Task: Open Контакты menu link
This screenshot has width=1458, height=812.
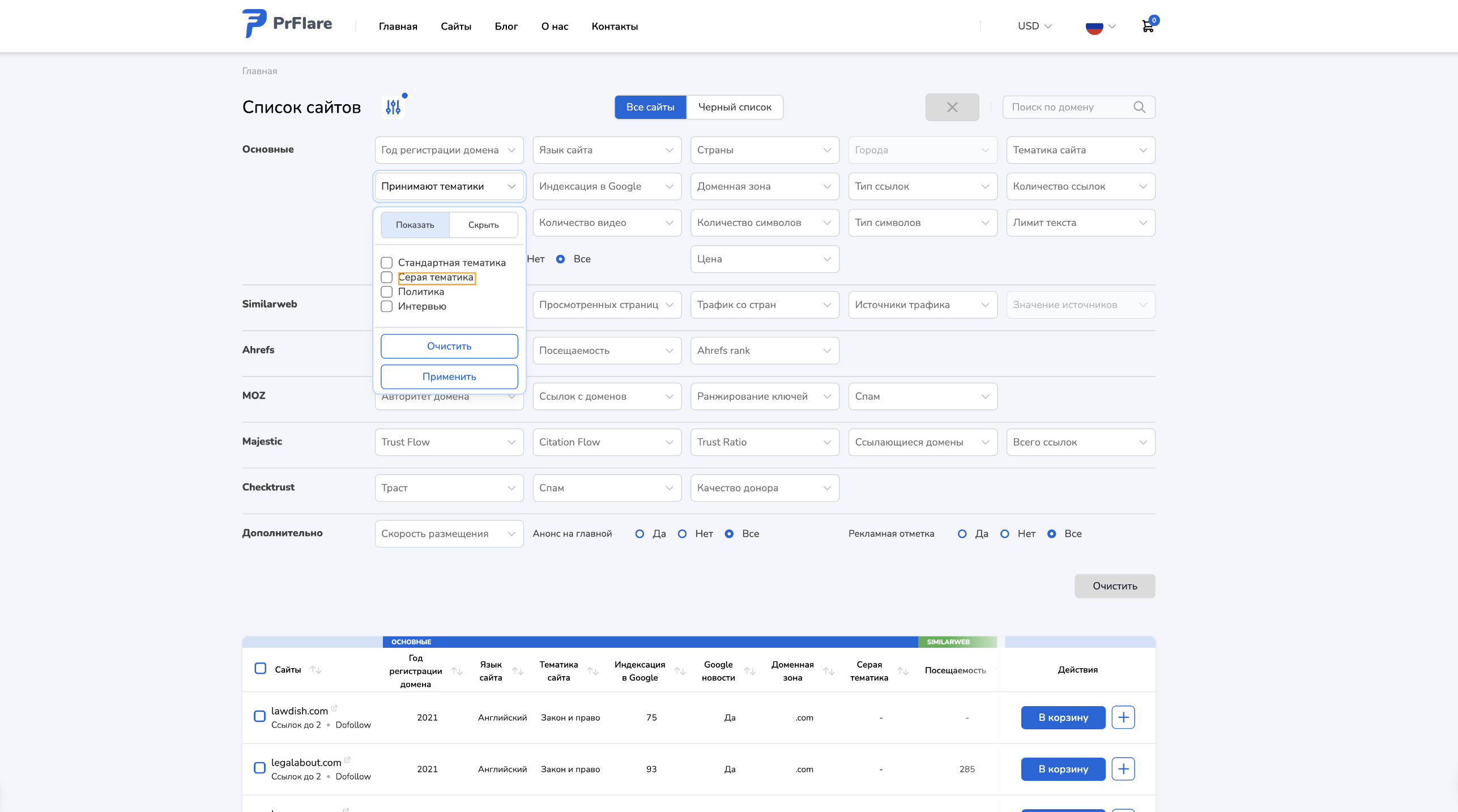Action: pyautogui.click(x=614, y=27)
